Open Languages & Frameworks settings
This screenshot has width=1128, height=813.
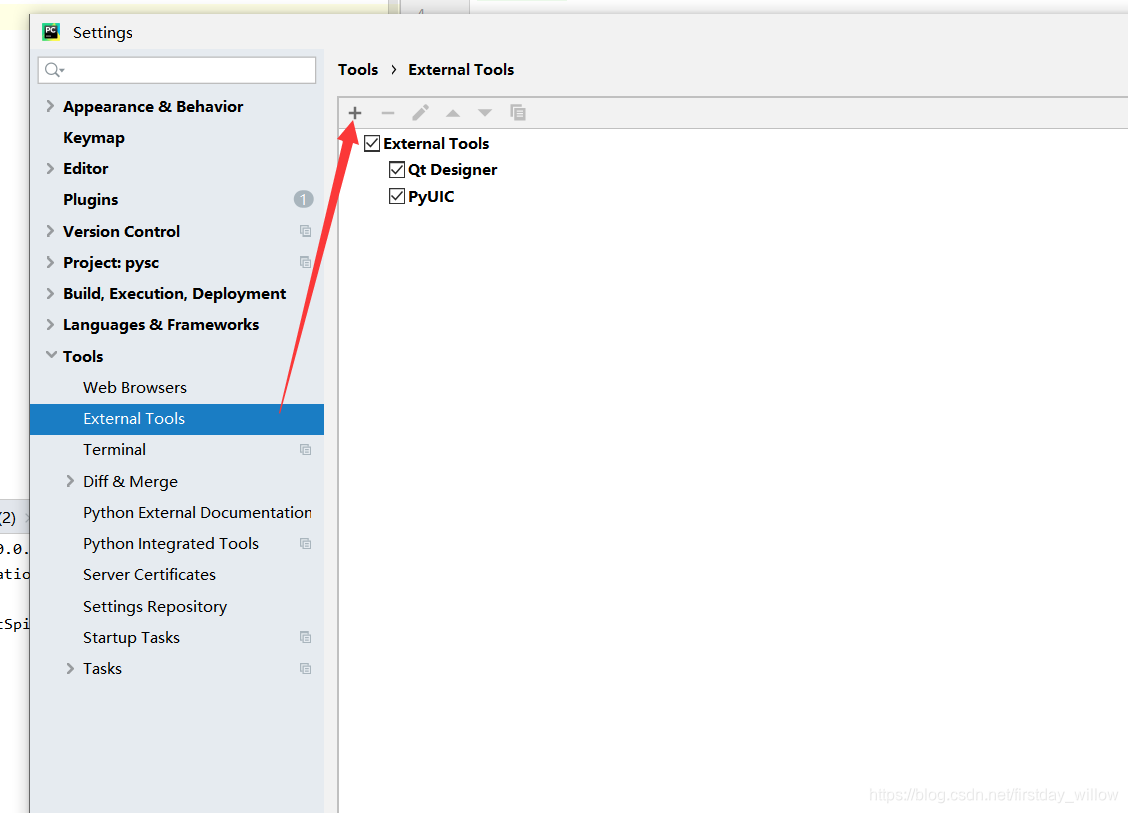(x=161, y=324)
